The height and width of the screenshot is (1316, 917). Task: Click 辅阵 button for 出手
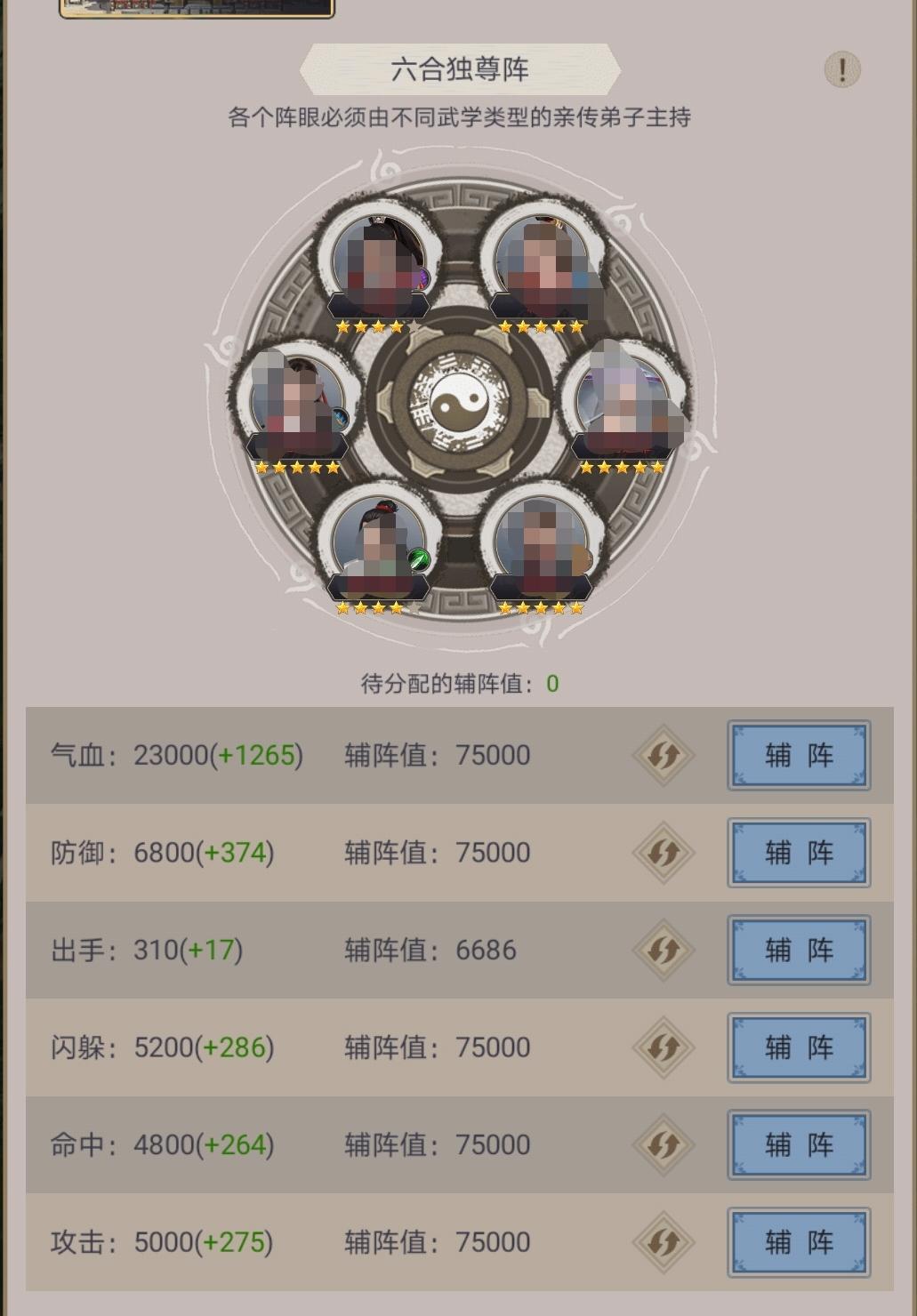pyautogui.click(x=799, y=951)
